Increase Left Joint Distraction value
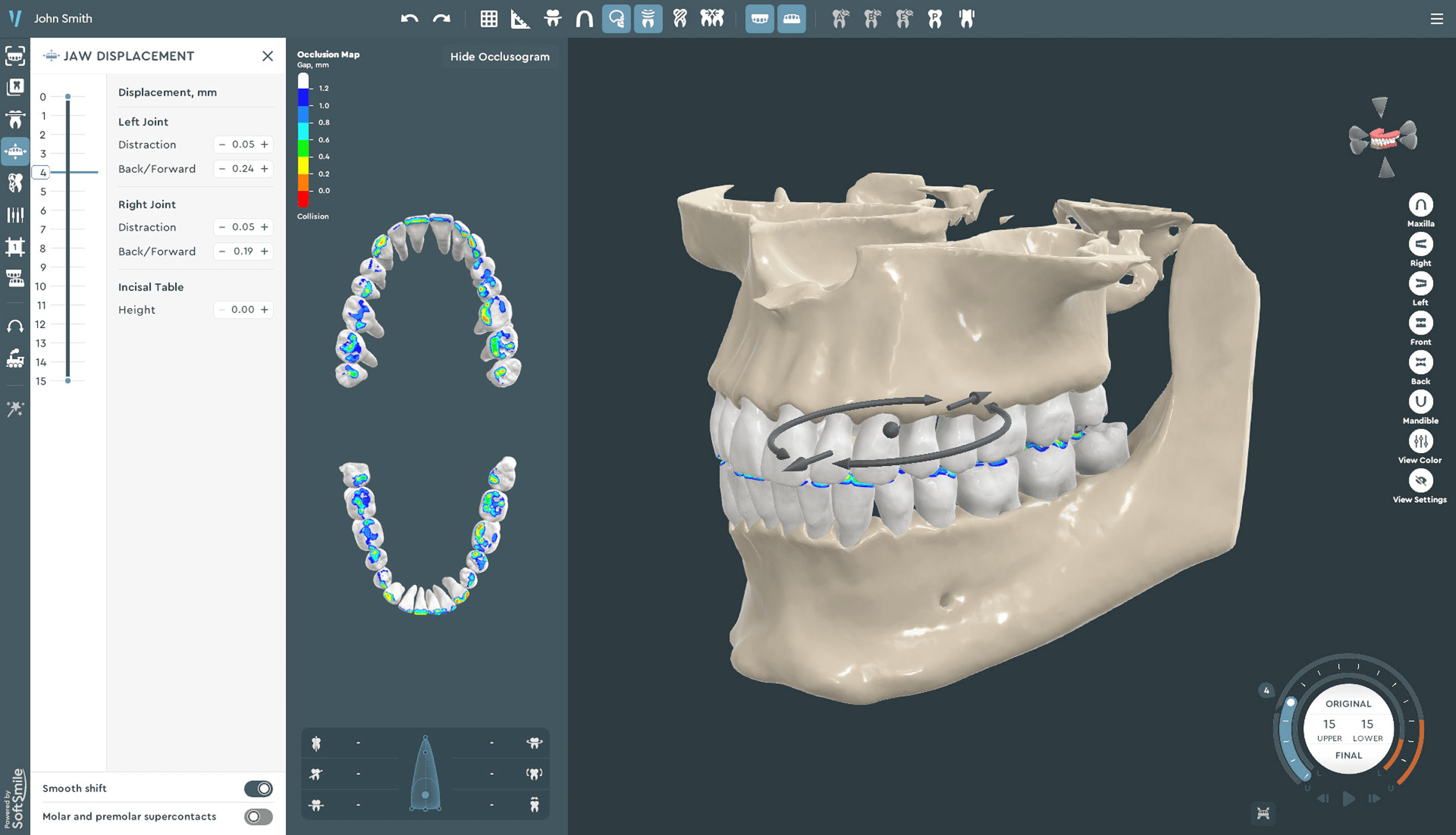This screenshot has width=1456, height=835. (265, 144)
